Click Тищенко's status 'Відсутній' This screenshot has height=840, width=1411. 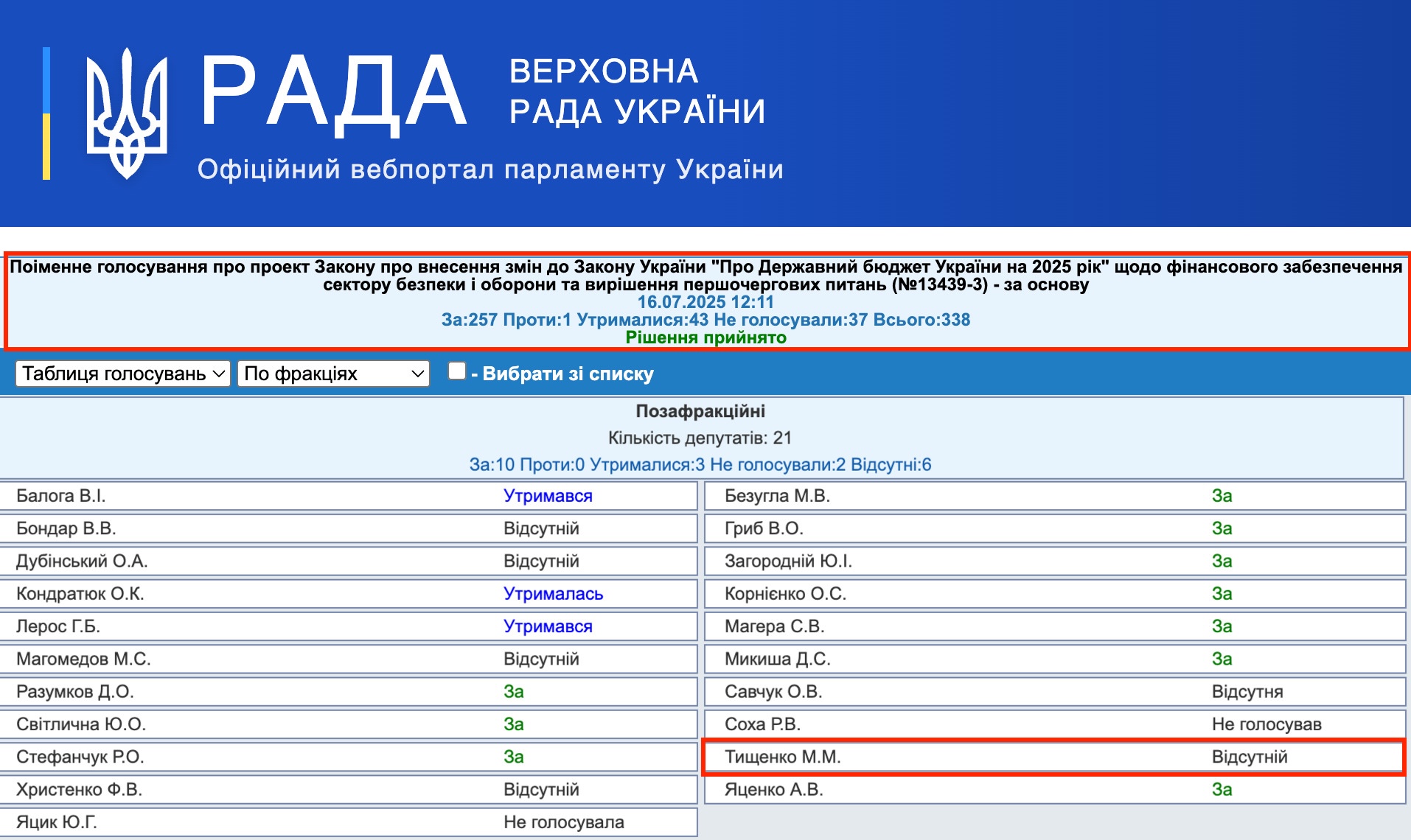[1250, 757]
